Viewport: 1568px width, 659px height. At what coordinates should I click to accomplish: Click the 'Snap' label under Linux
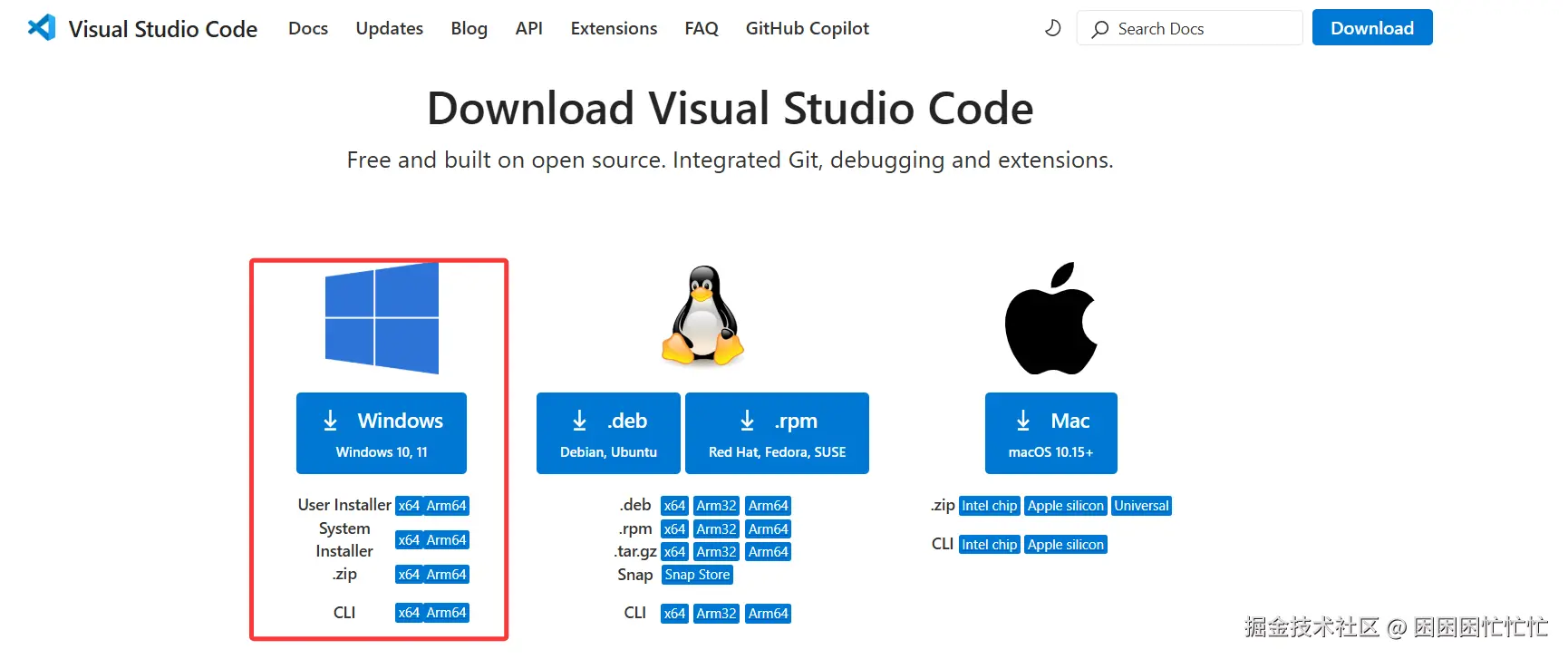[635, 575]
